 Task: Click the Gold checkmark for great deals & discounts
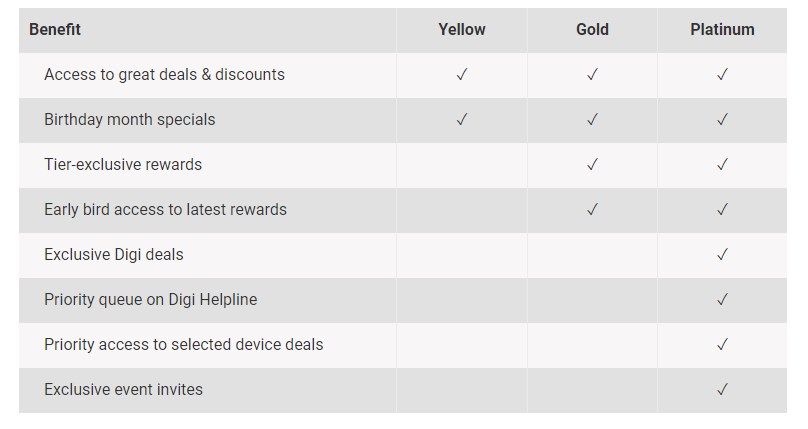click(592, 75)
